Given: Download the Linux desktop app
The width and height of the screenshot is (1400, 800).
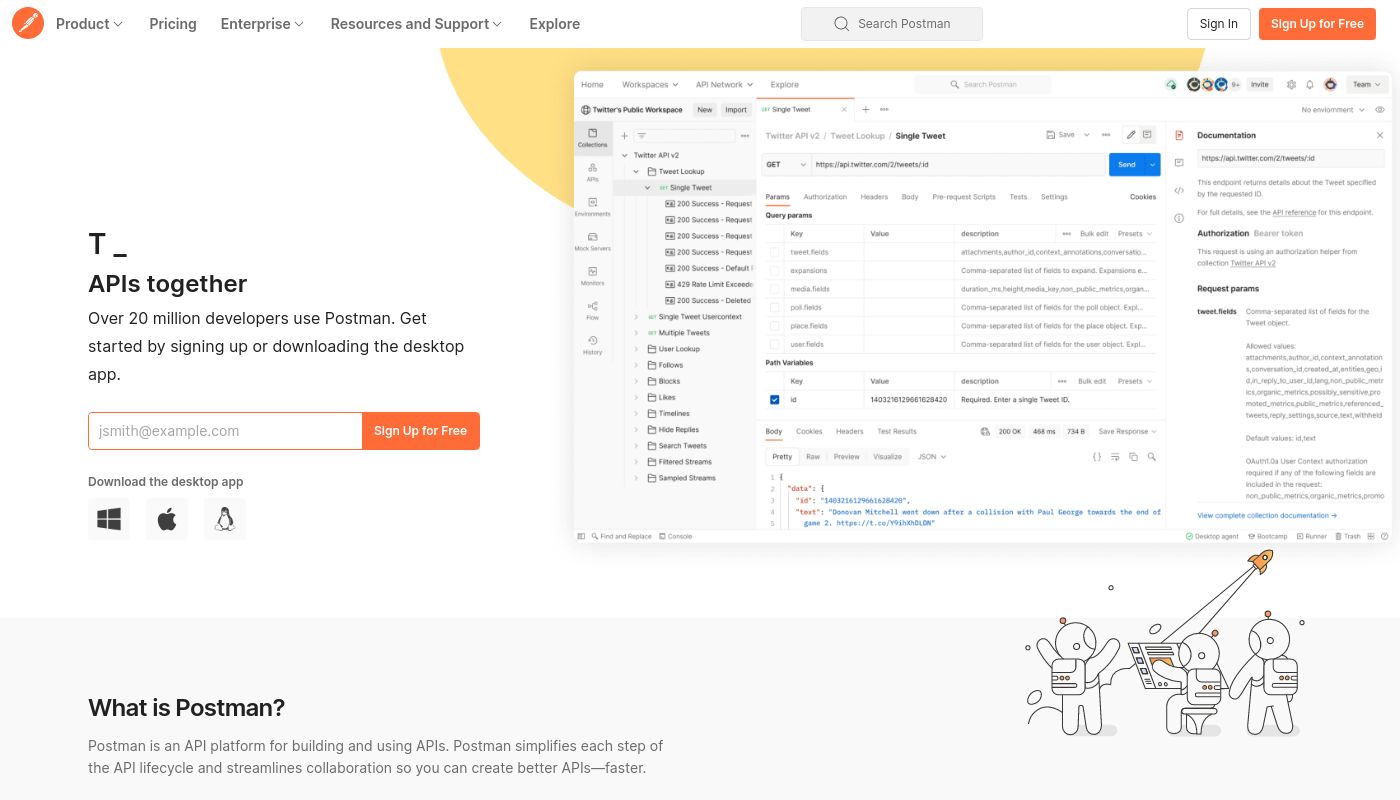Looking at the screenshot, I should click(225, 519).
